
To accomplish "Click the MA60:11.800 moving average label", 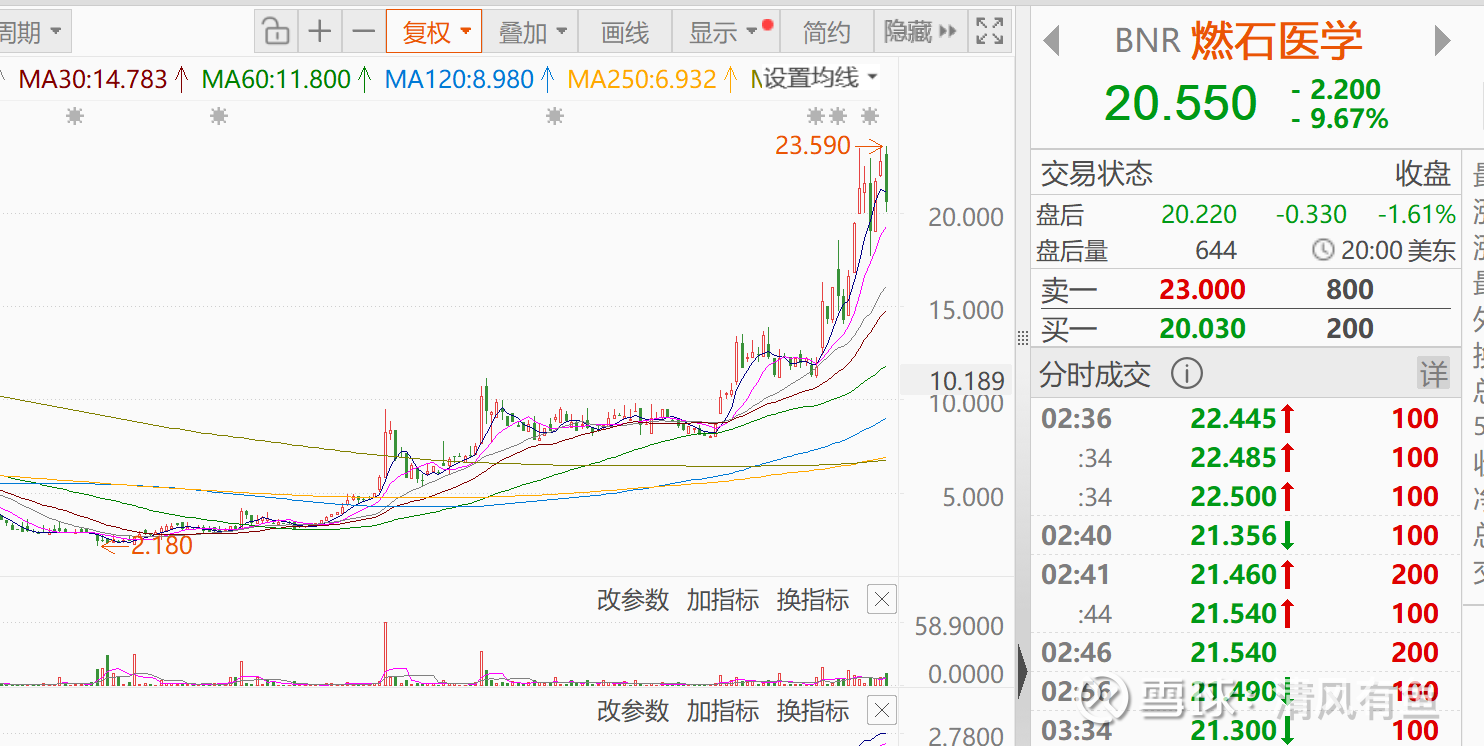I will coord(276,79).
